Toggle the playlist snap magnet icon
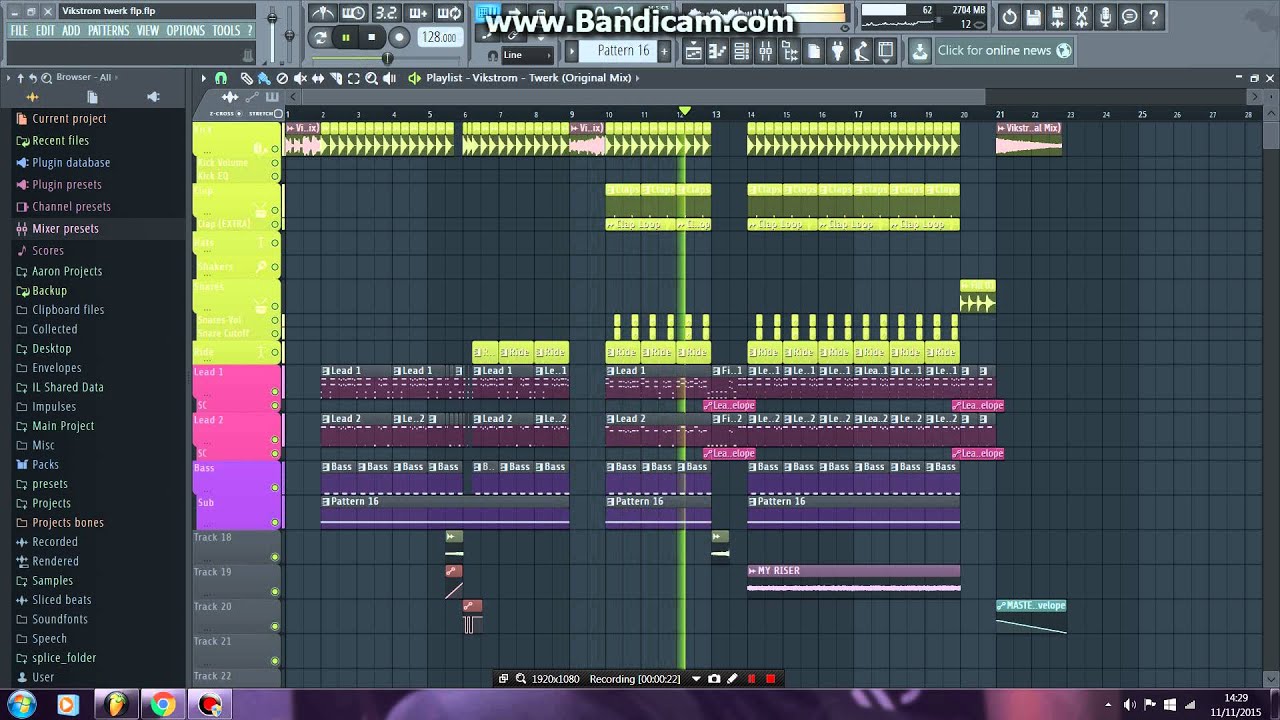Image resolution: width=1280 pixels, height=720 pixels. [x=221, y=78]
